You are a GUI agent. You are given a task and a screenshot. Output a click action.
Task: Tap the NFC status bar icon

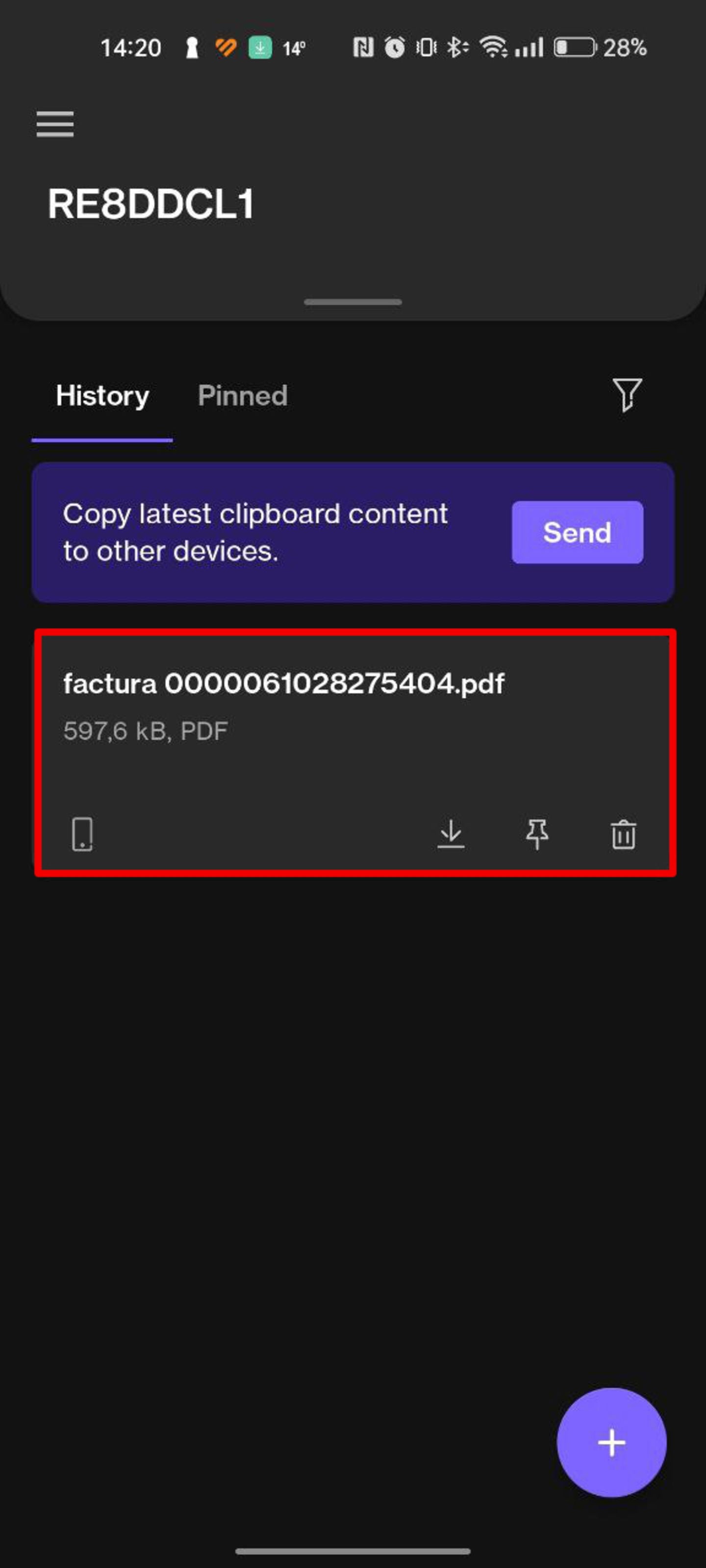click(363, 48)
